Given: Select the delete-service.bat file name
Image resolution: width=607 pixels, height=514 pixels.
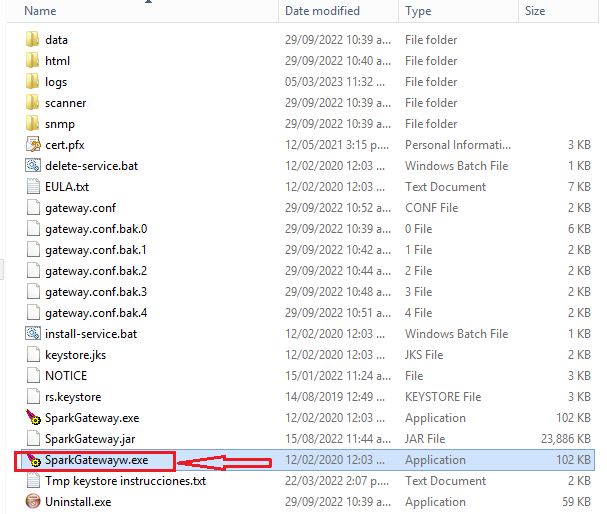Looking at the screenshot, I should 91,166.
